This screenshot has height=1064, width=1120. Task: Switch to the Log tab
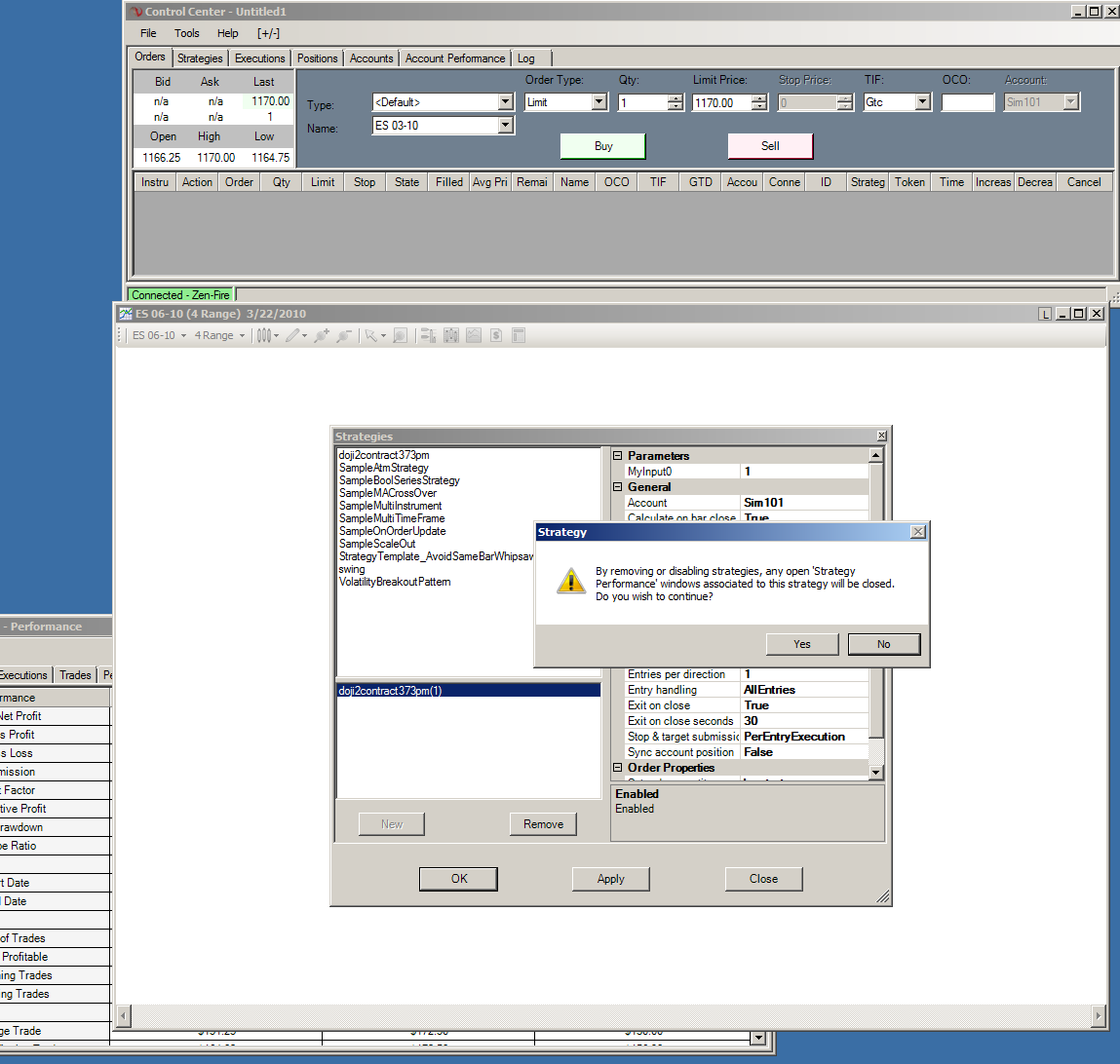(x=526, y=58)
